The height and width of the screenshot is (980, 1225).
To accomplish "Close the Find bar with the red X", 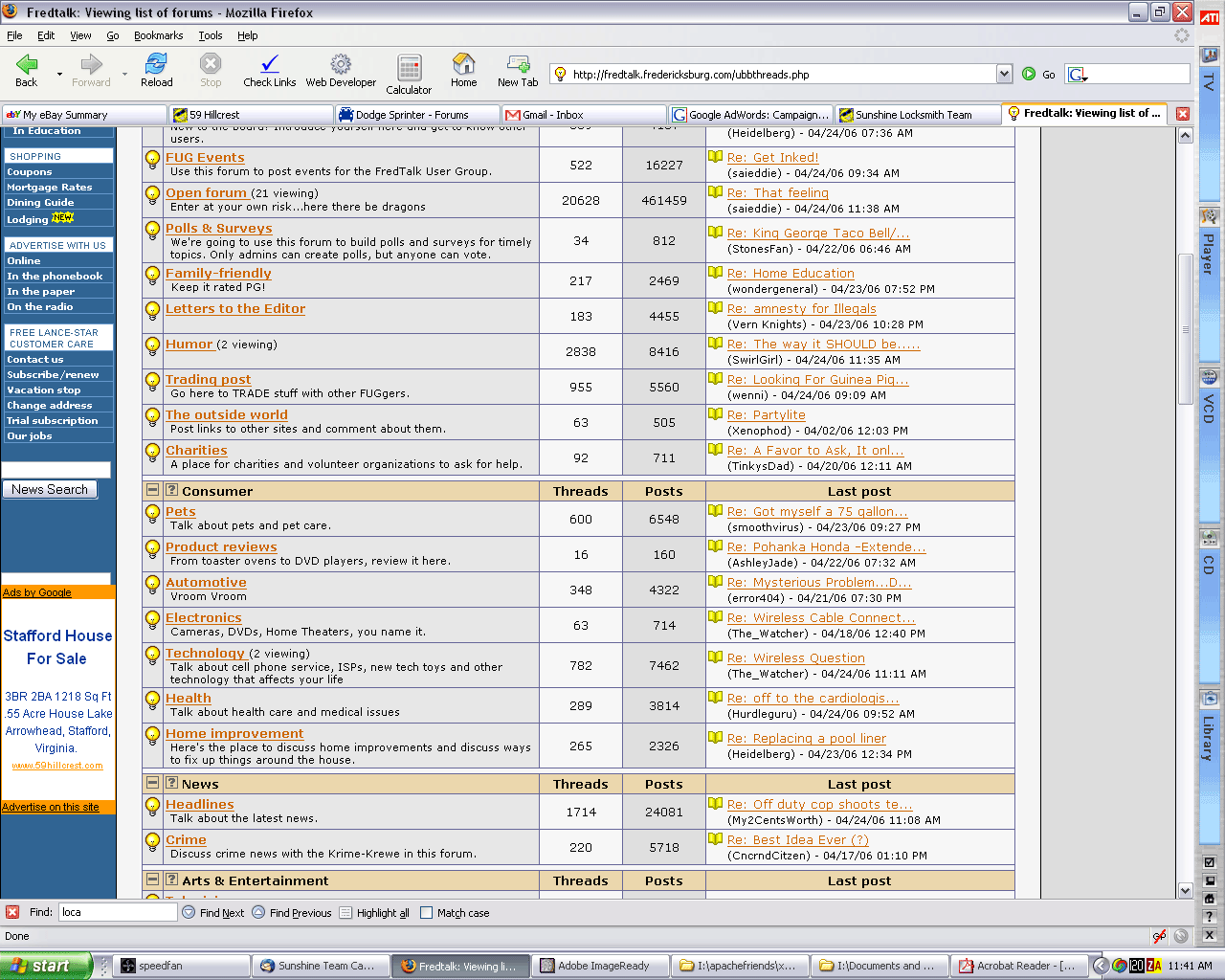I will 12,913.
